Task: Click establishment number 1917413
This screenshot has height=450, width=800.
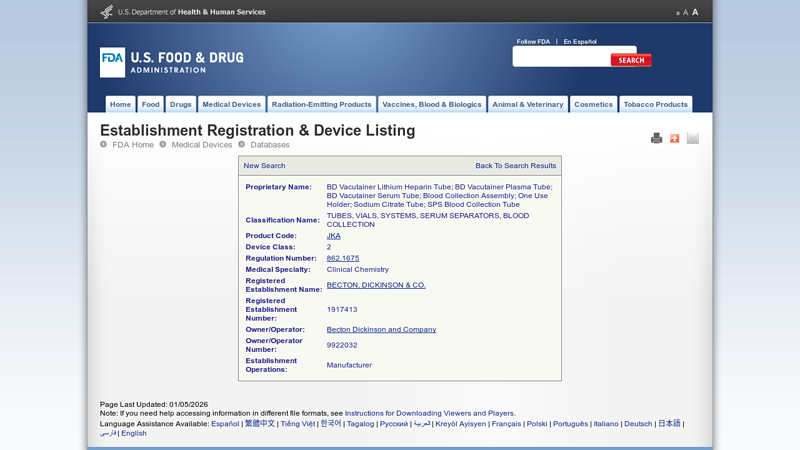Action: click(x=342, y=310)
